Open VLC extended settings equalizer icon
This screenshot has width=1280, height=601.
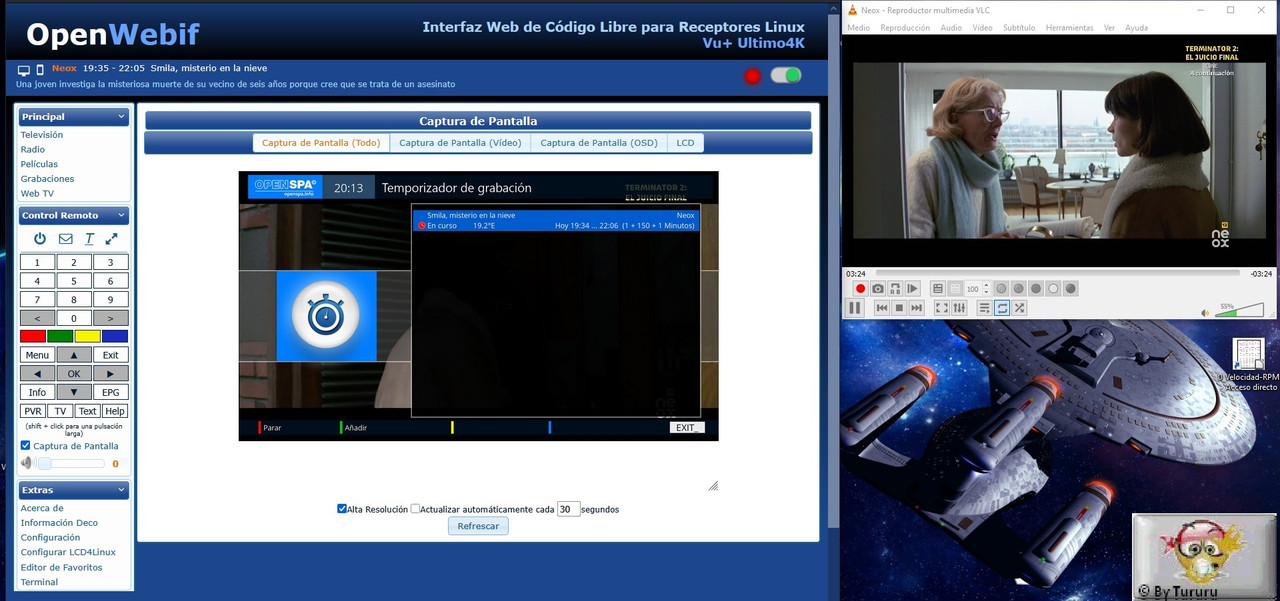click(960, 308)
